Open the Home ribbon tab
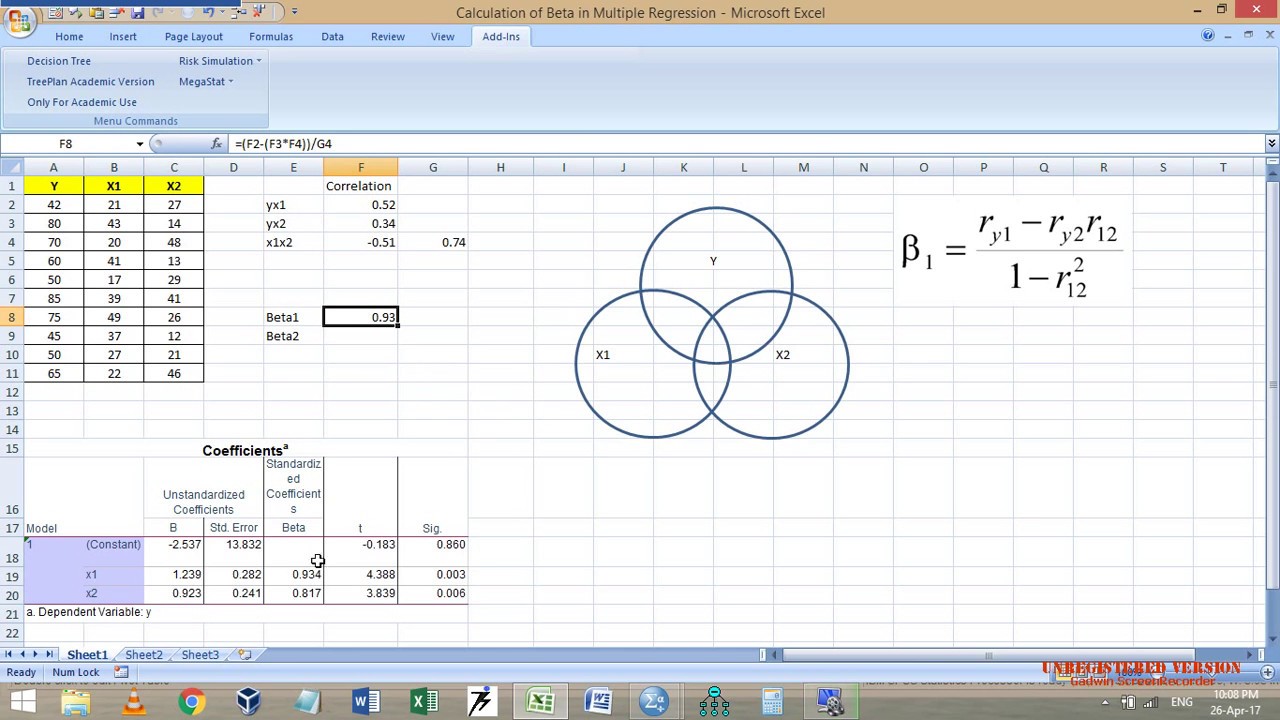1280x720 pixels. (x=69, y=37)
